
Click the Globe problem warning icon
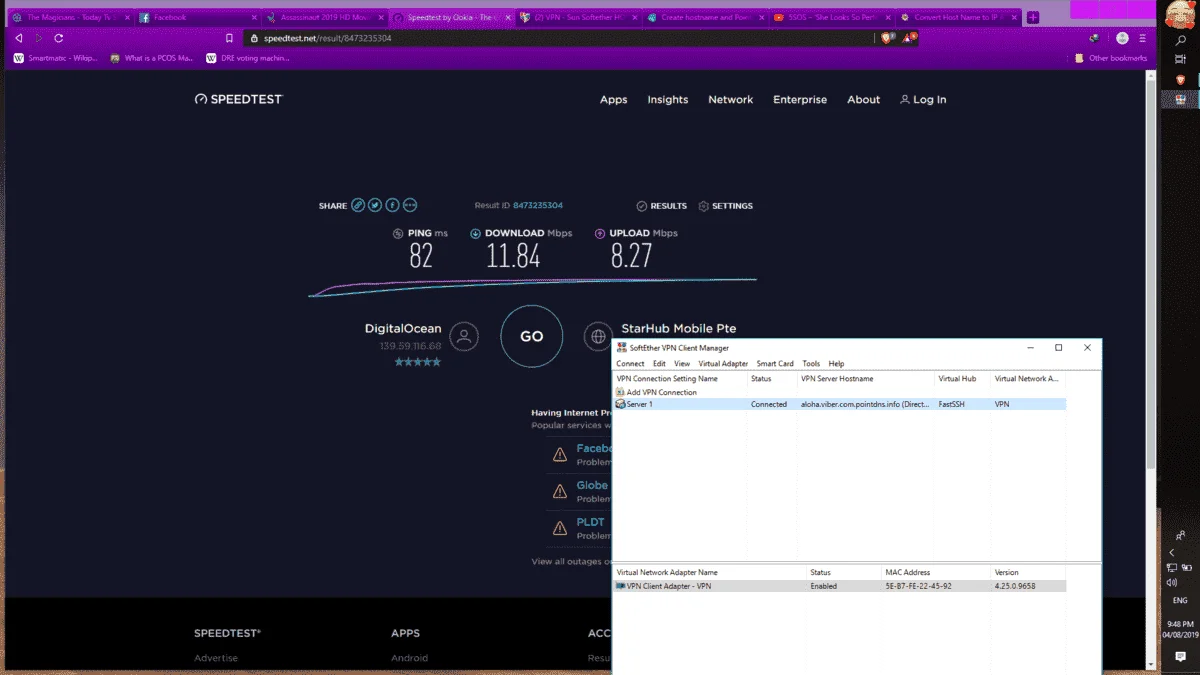pos(560,491)
